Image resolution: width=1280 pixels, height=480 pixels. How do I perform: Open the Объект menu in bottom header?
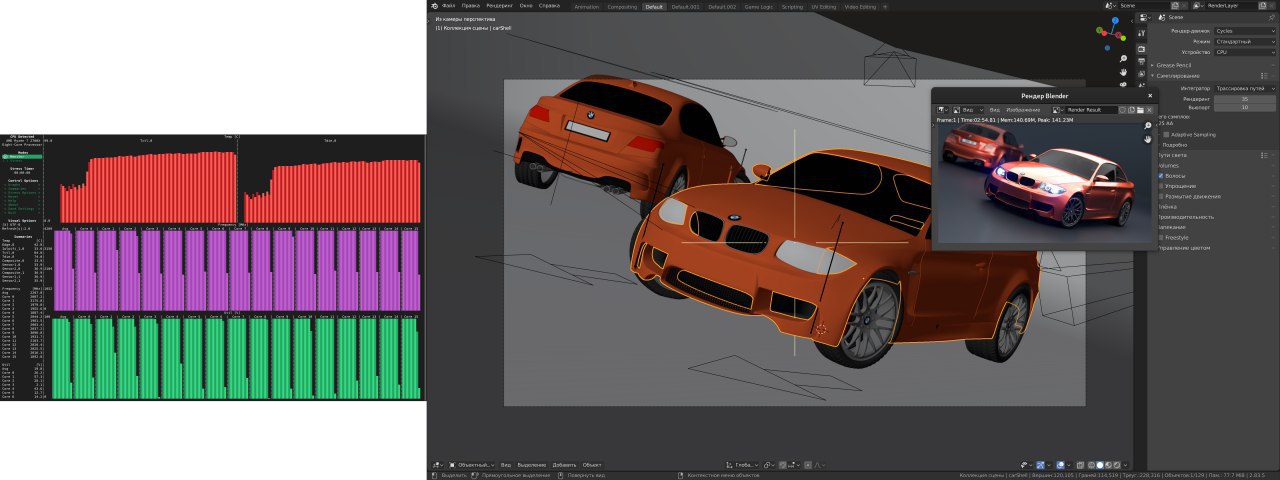tap(592, 465)
